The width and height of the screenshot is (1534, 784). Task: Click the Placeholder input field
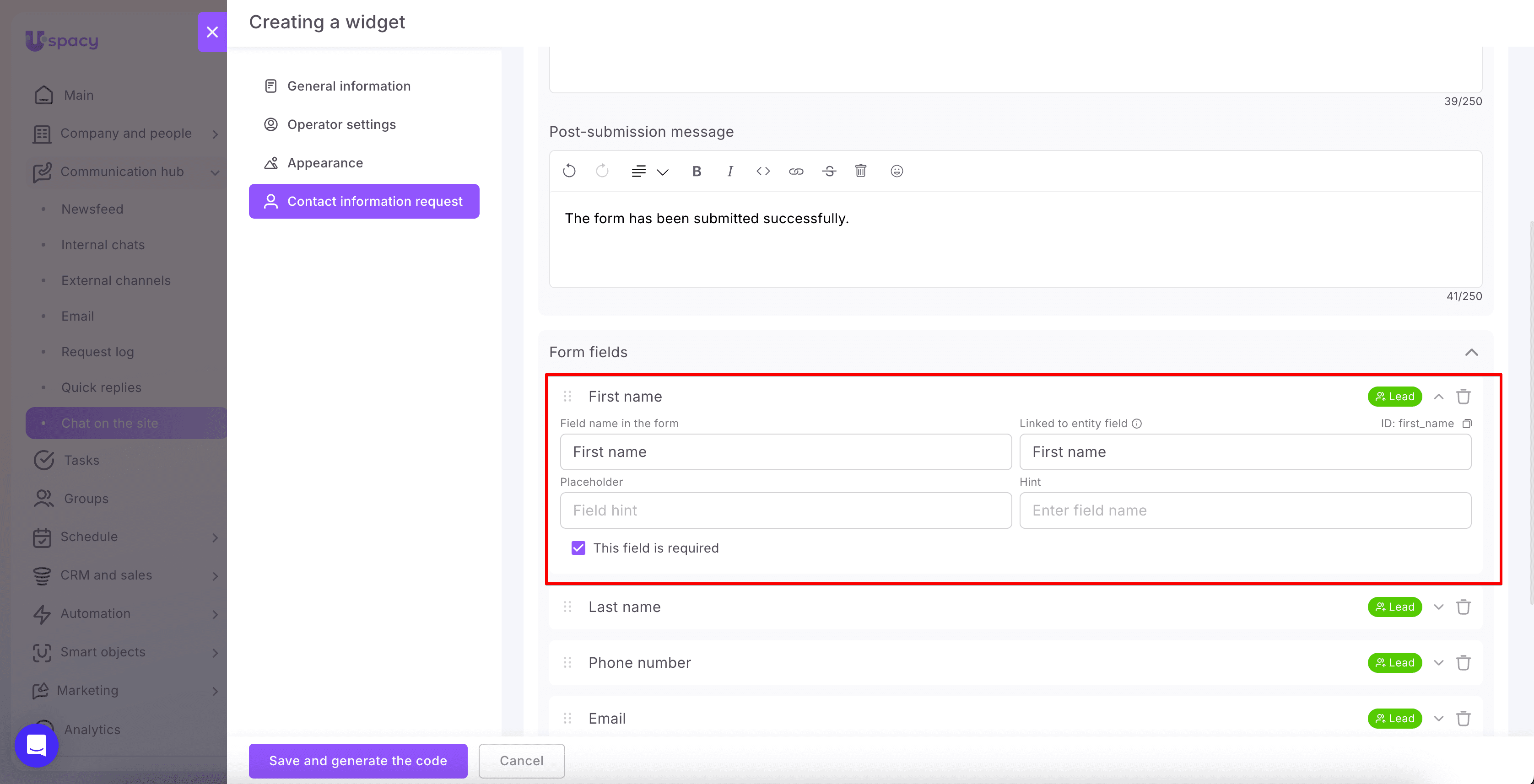(785, 510)
